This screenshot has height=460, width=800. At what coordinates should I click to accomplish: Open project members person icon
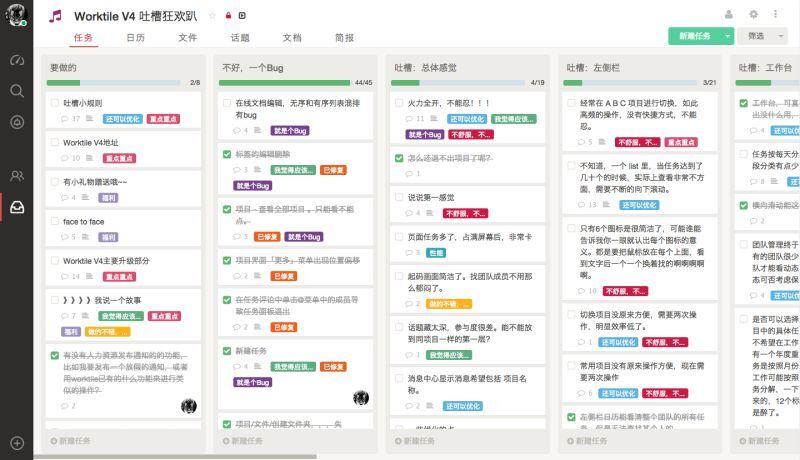[729, 14]
